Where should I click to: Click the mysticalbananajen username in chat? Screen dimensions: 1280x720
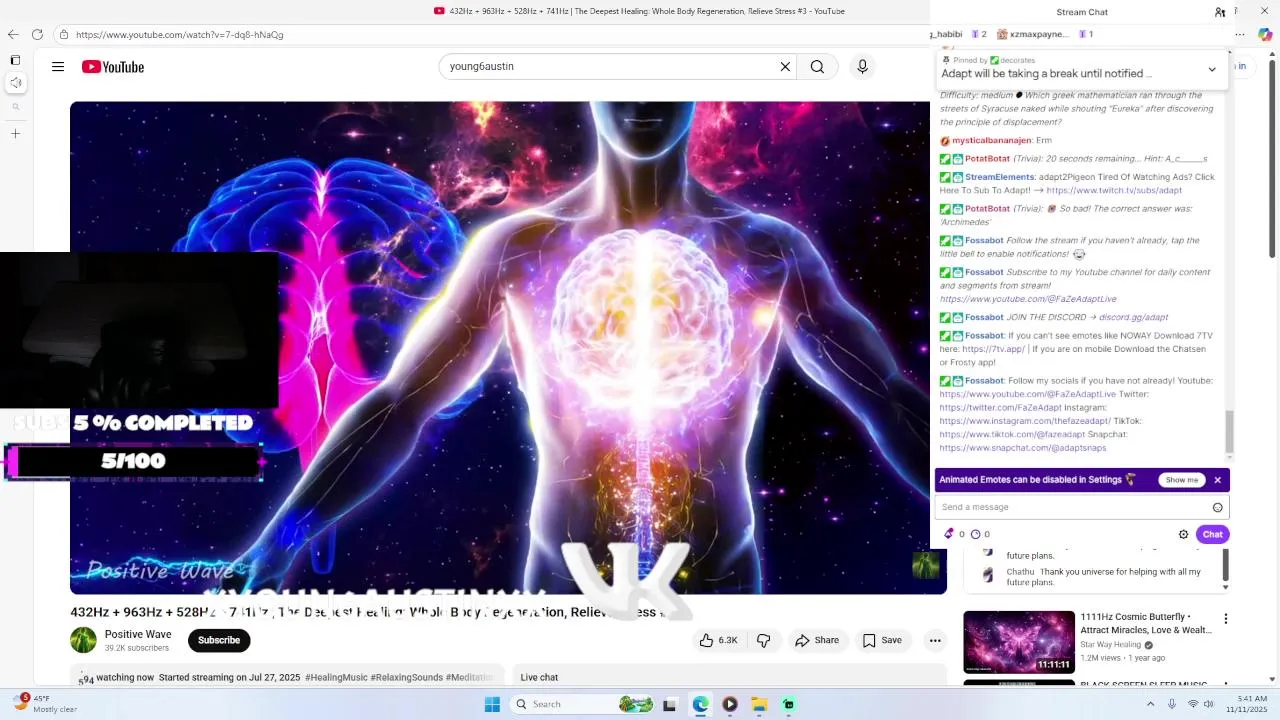(991, 141)
